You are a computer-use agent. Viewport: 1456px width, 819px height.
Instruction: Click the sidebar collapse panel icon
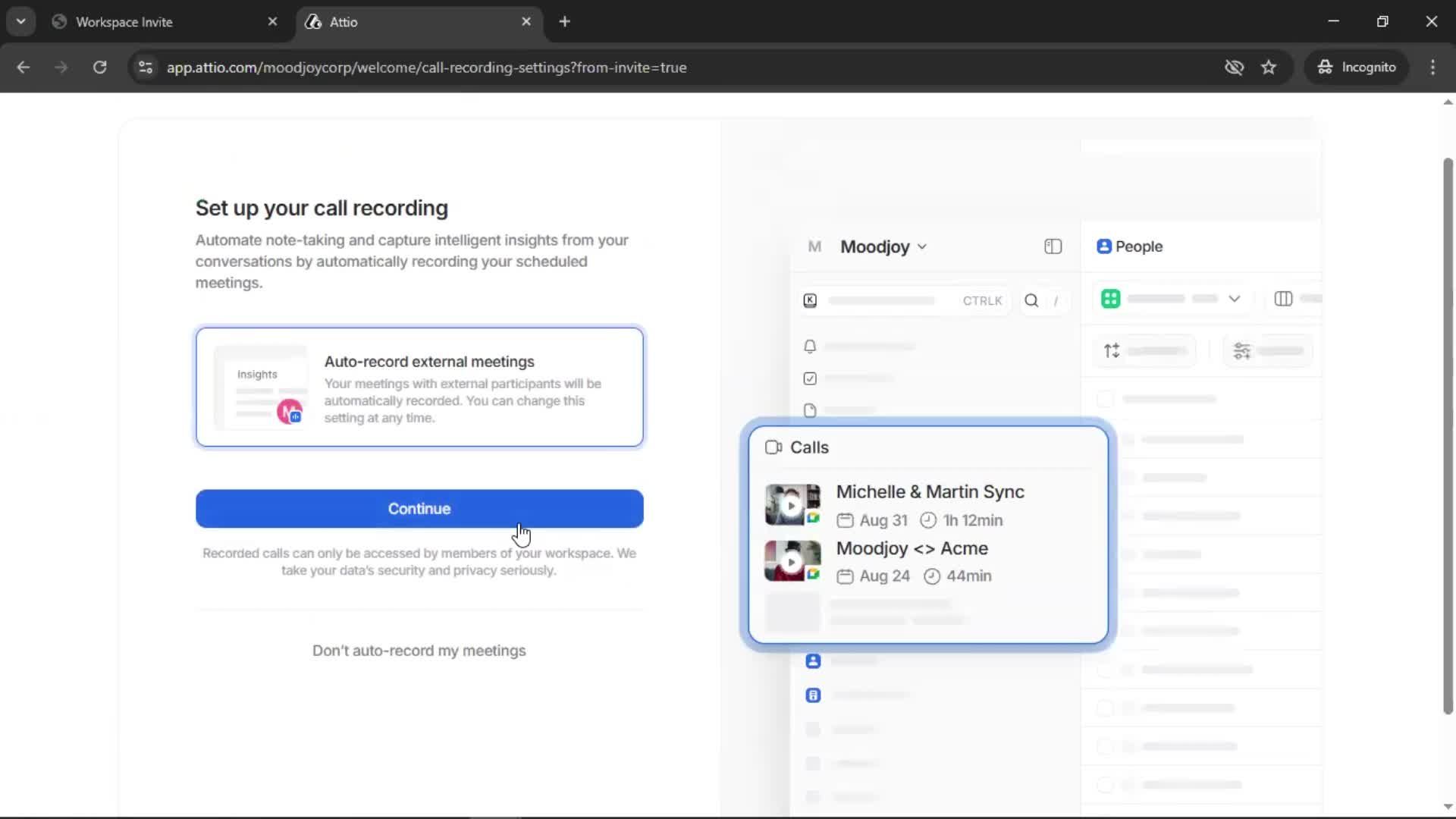click(x=1053, y=246)
